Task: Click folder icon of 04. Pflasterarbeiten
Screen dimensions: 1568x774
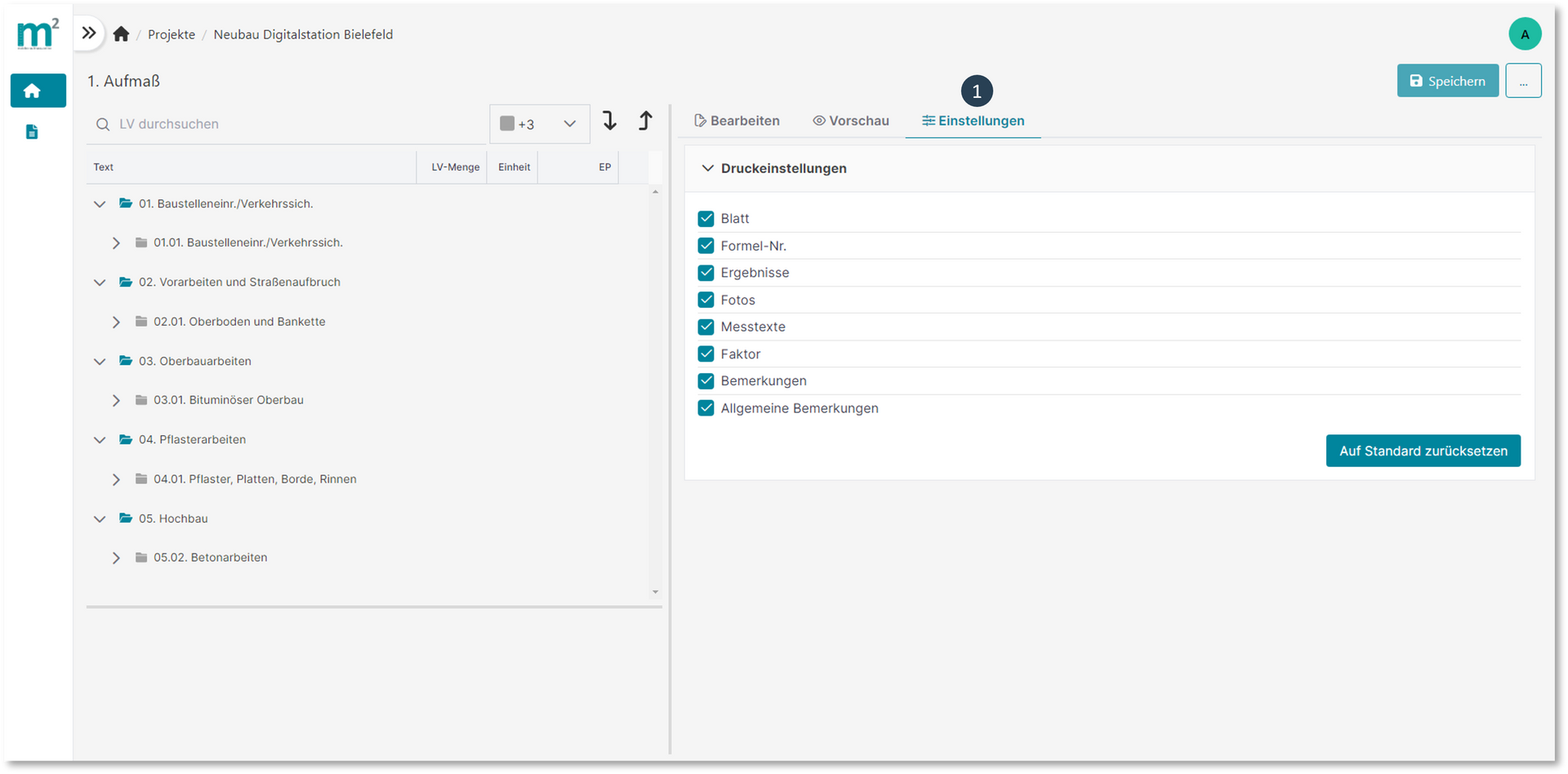Action: point(126,439)
